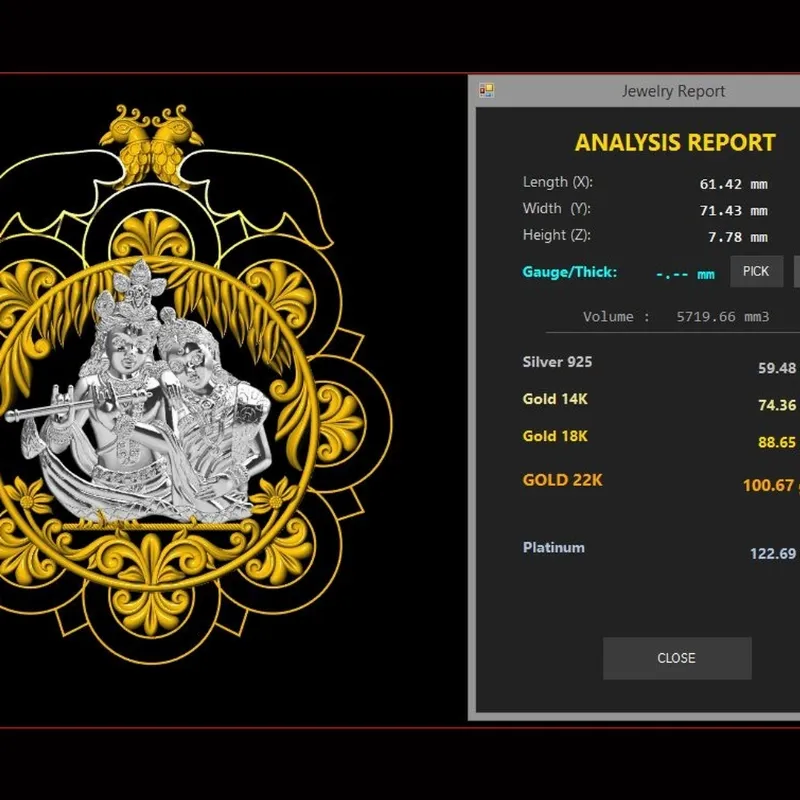Click the GOLD 22K label
The width and height of the screenshot is (800, 800).
(562, 480)
